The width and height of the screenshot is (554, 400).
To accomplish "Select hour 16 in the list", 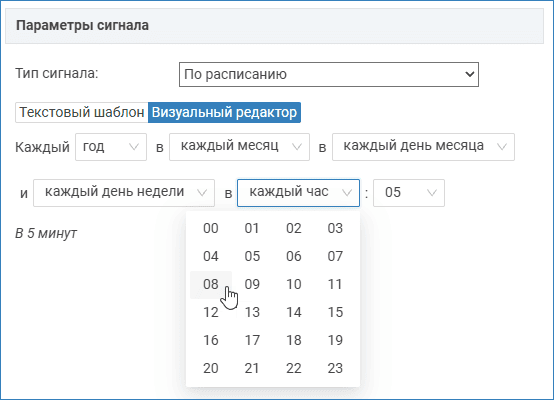I will (211, 341).
